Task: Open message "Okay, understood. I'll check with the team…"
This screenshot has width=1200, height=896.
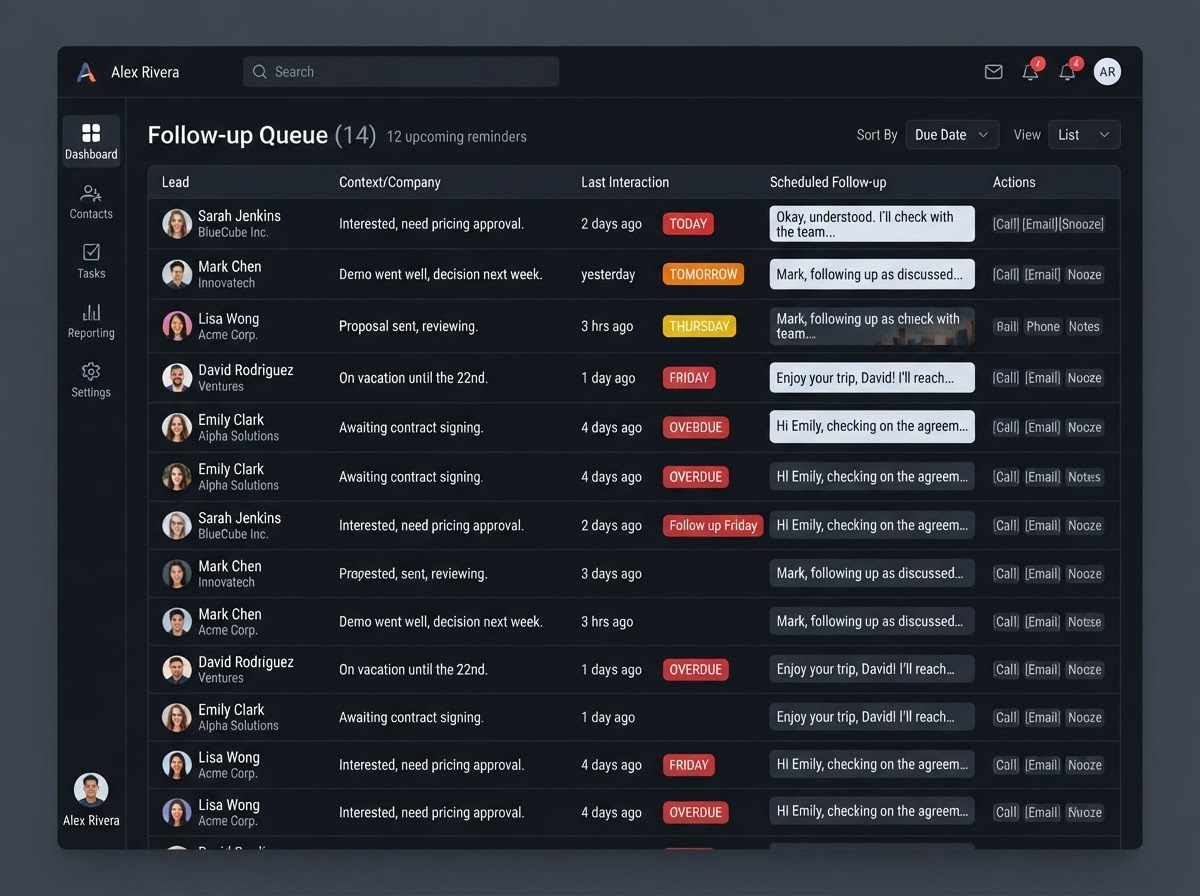Action: [872, 224]
